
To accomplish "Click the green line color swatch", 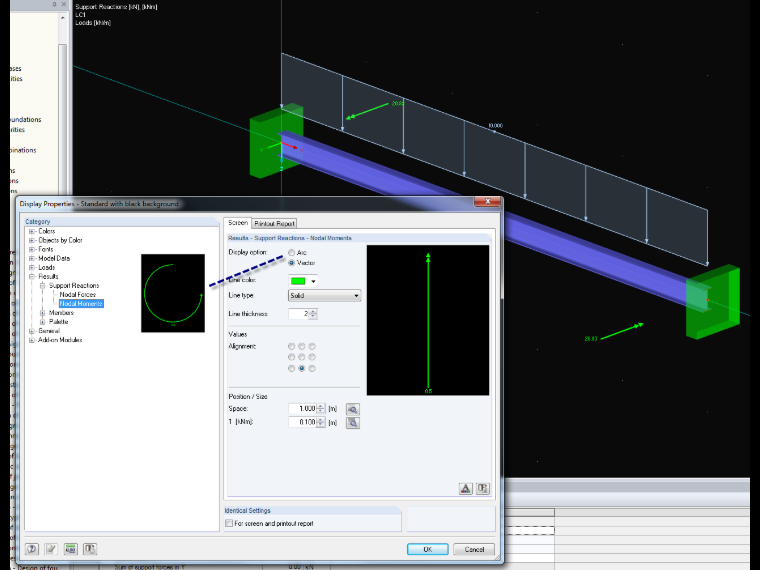I will click(298, 281).
